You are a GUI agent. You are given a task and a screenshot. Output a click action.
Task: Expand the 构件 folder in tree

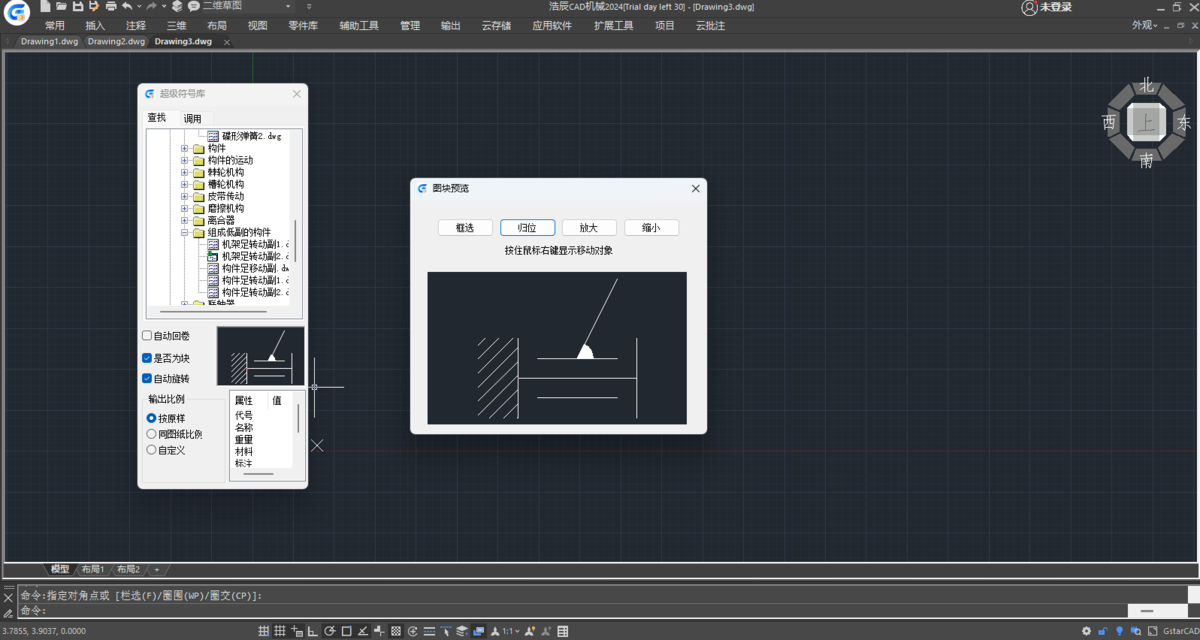click(x=185, y=148)
